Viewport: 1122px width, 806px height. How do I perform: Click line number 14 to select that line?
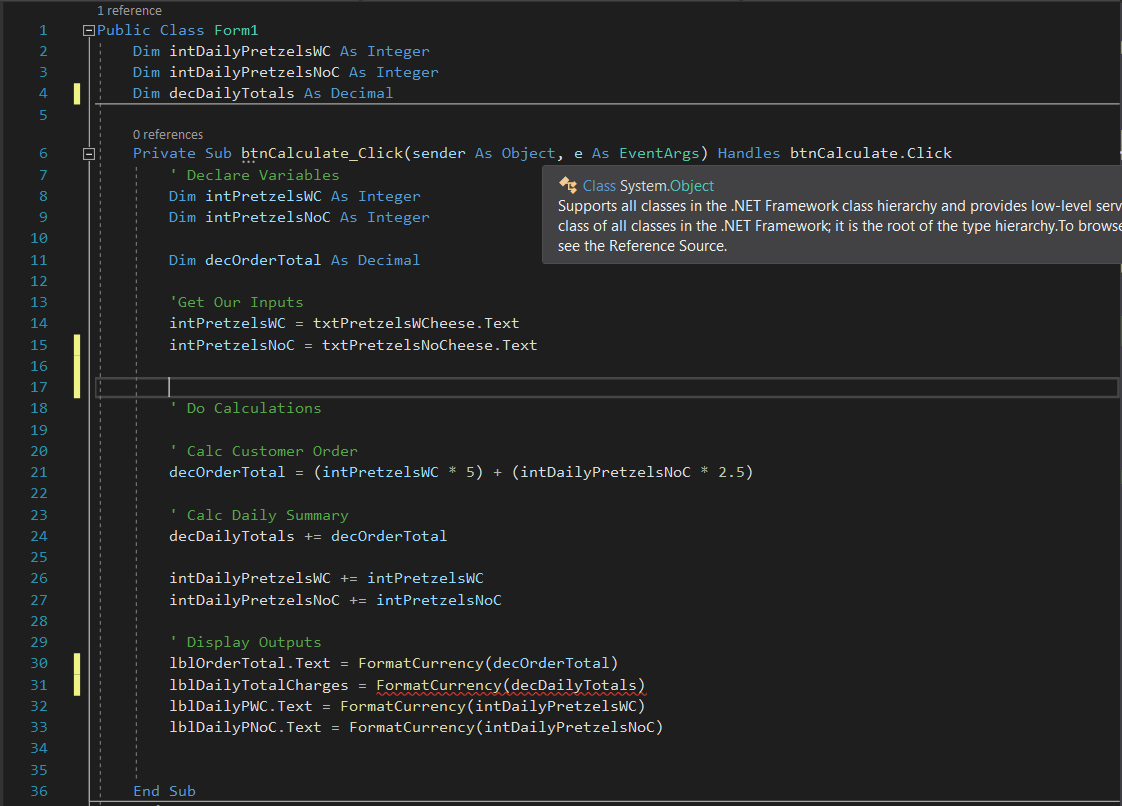pyautogui.click(x=38, y=322)
